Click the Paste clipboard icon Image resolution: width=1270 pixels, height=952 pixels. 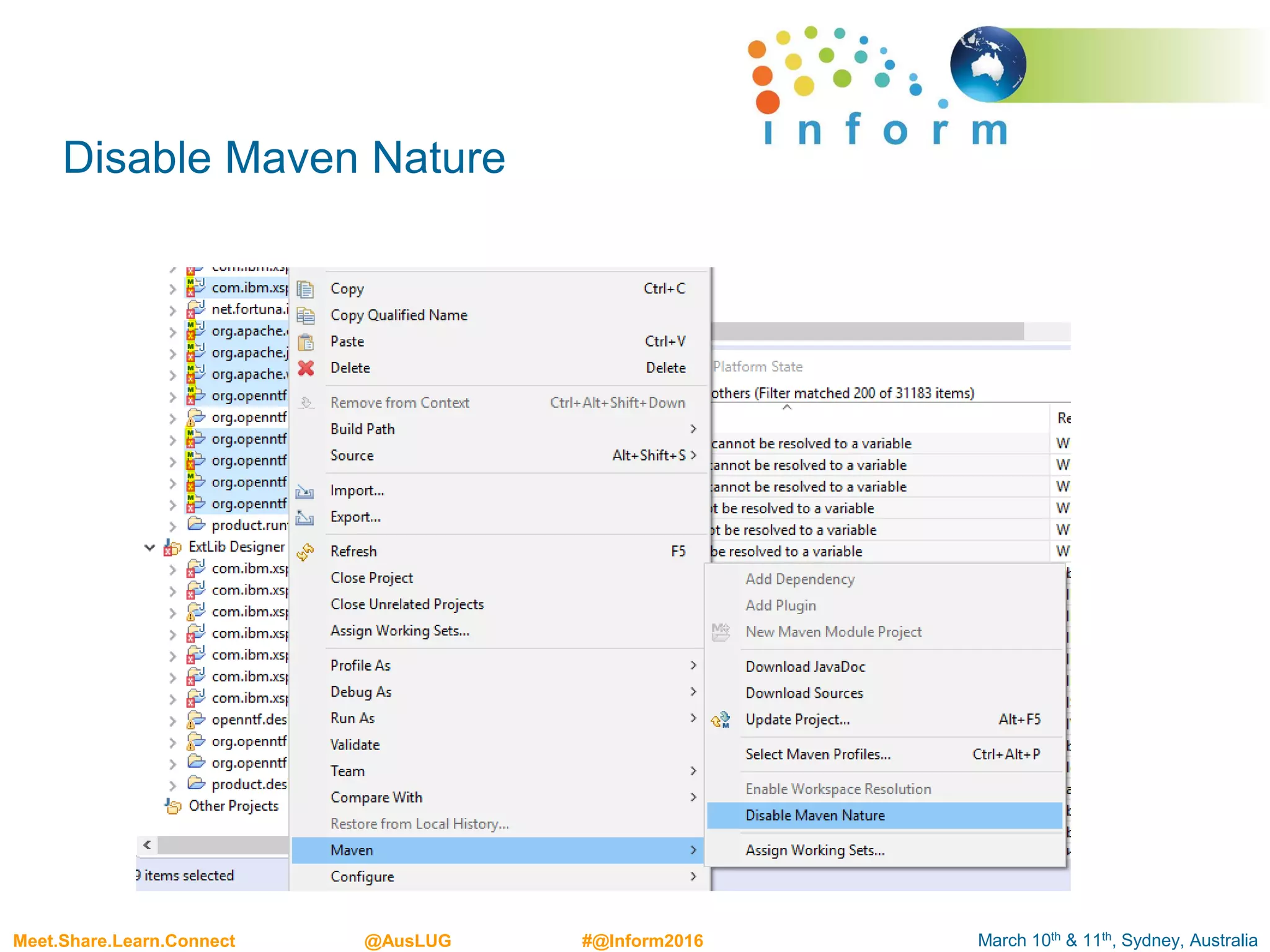tap(305, 342)
